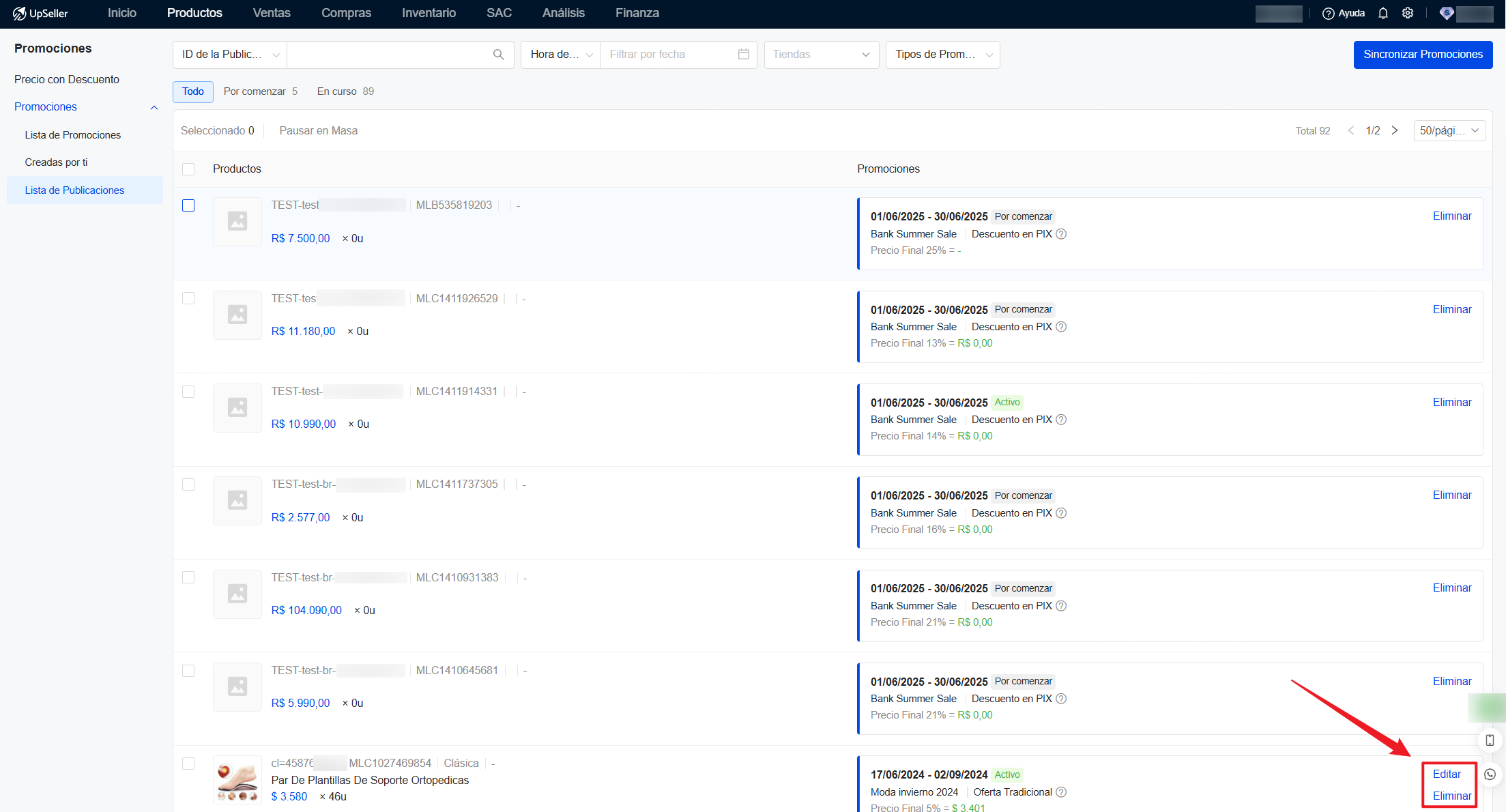This screenshot has height=812, width=1506.
Task: Check the MLB535819203 product checkbox
Action: coord(188,205)
